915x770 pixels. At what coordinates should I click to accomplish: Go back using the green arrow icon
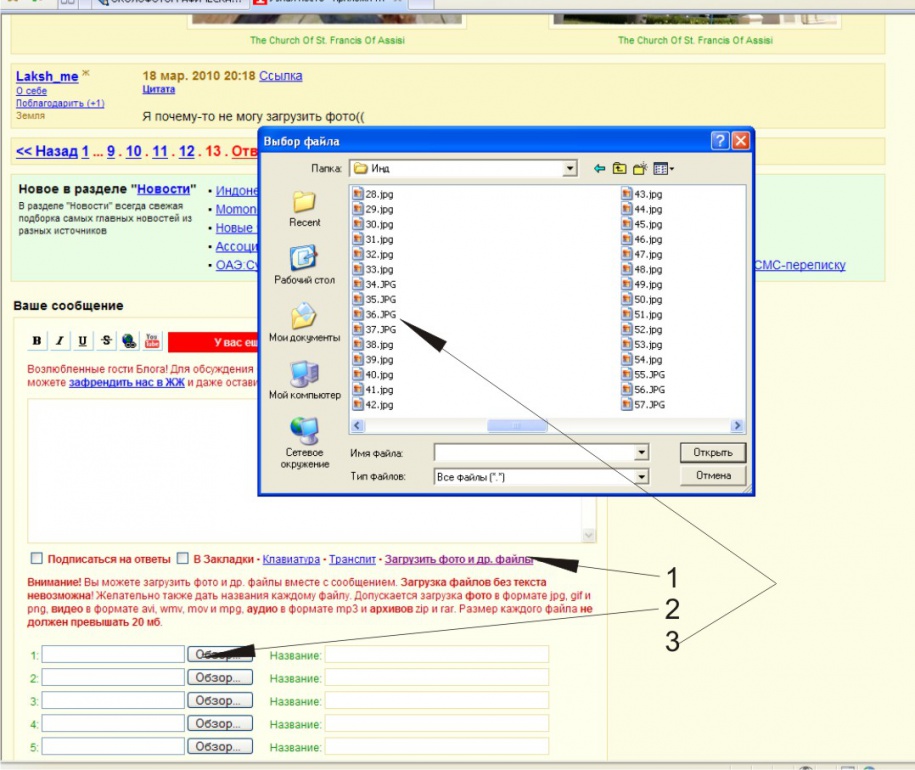pos(599,168)
